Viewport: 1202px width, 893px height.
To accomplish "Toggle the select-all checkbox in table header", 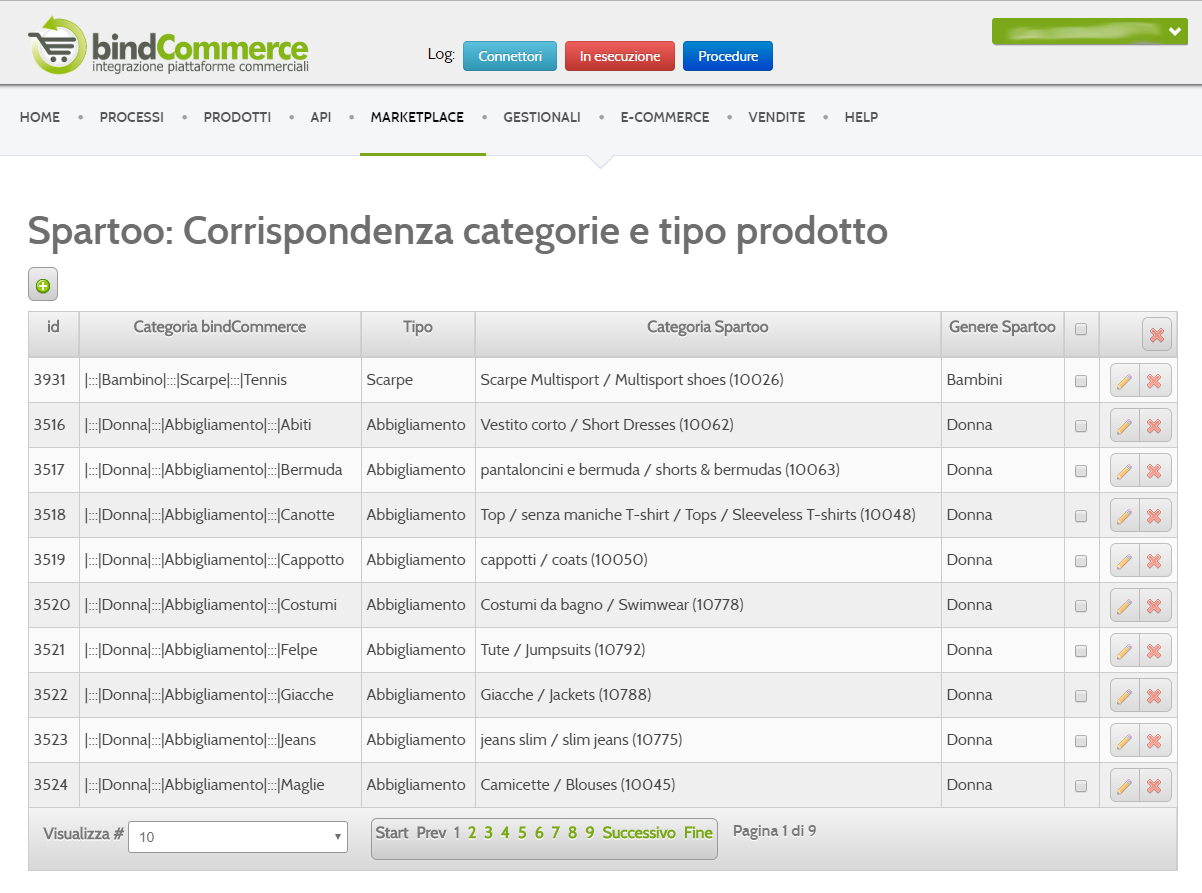I will (1081, 328).
